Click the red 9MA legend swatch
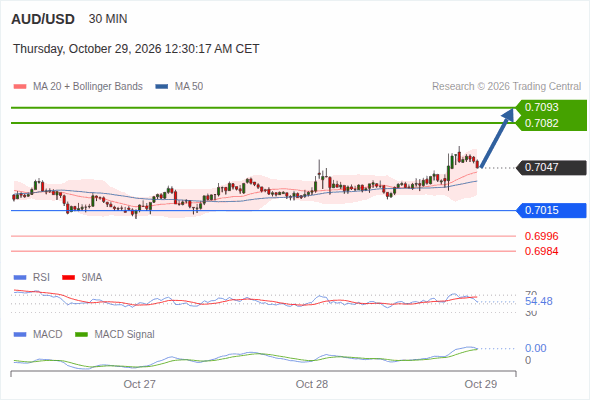The width and height of the screenshot is (590, 400). click(68, 278)
